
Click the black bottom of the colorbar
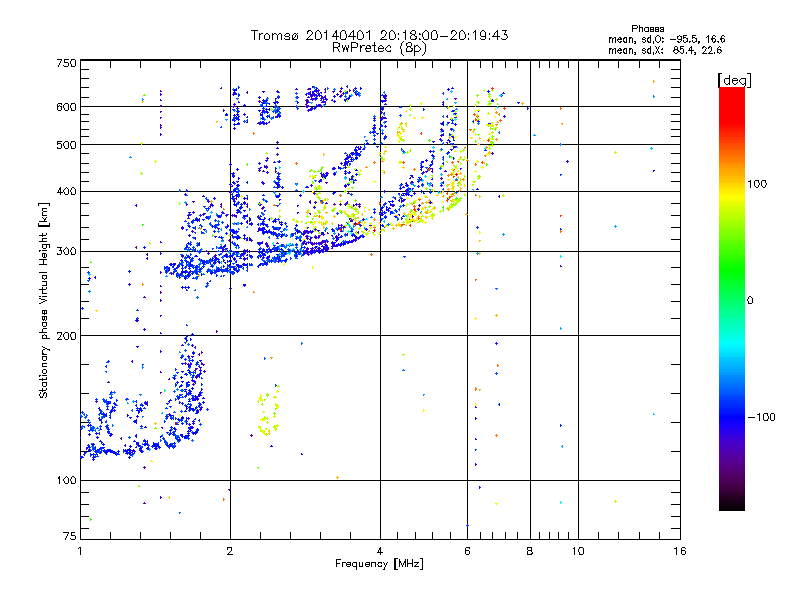[732, 503]
